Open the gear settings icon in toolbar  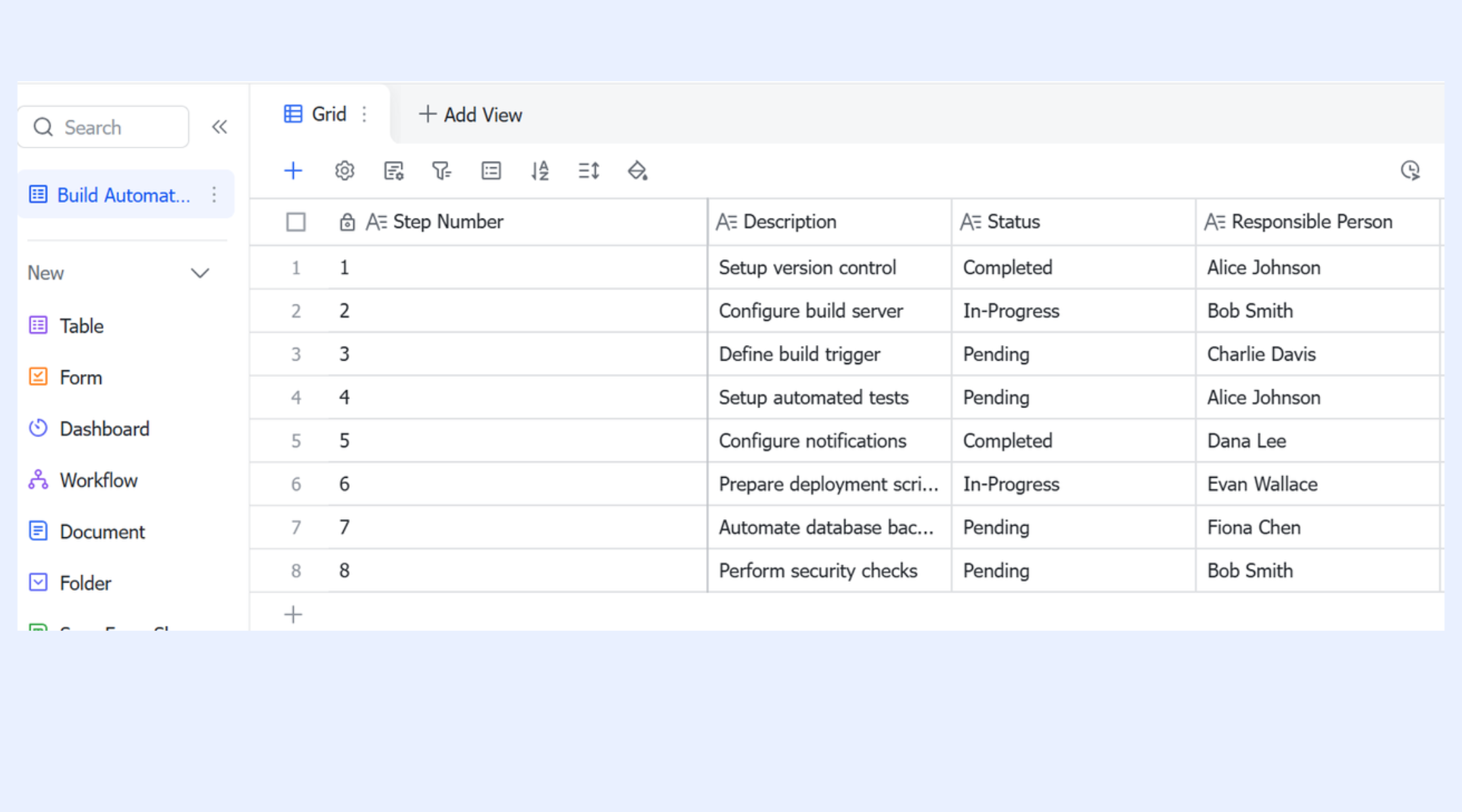(x=345, y=171)
